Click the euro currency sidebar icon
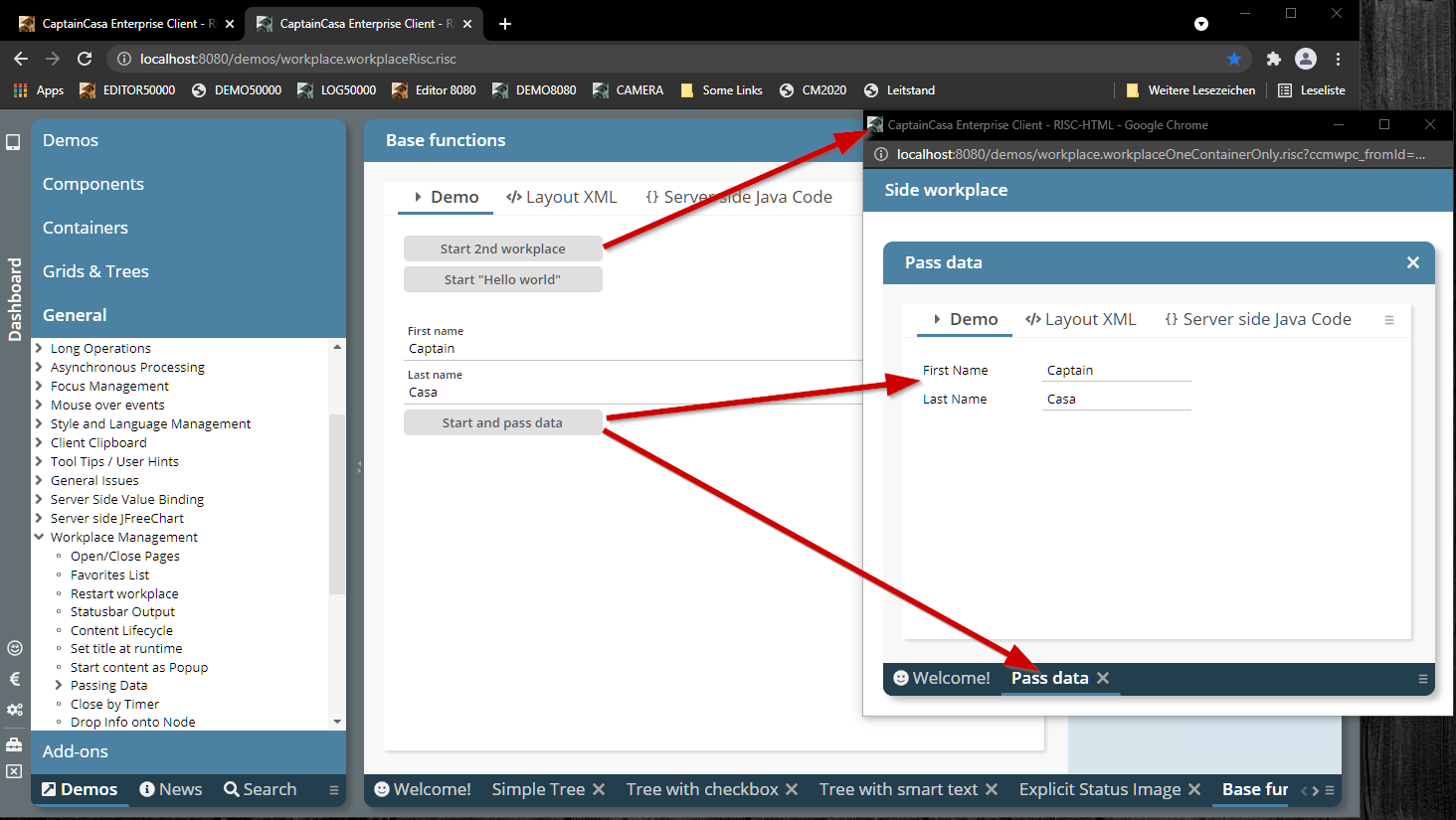1456x820 pixels. tap(14, 679)
